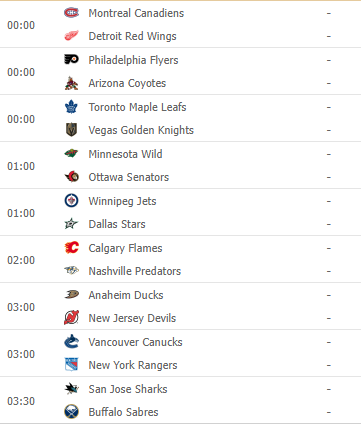The image size is (361, 424).
Task: Click the Montreal Canadiens logo icon
Action: pyautogui.click(x=71, y=13)
